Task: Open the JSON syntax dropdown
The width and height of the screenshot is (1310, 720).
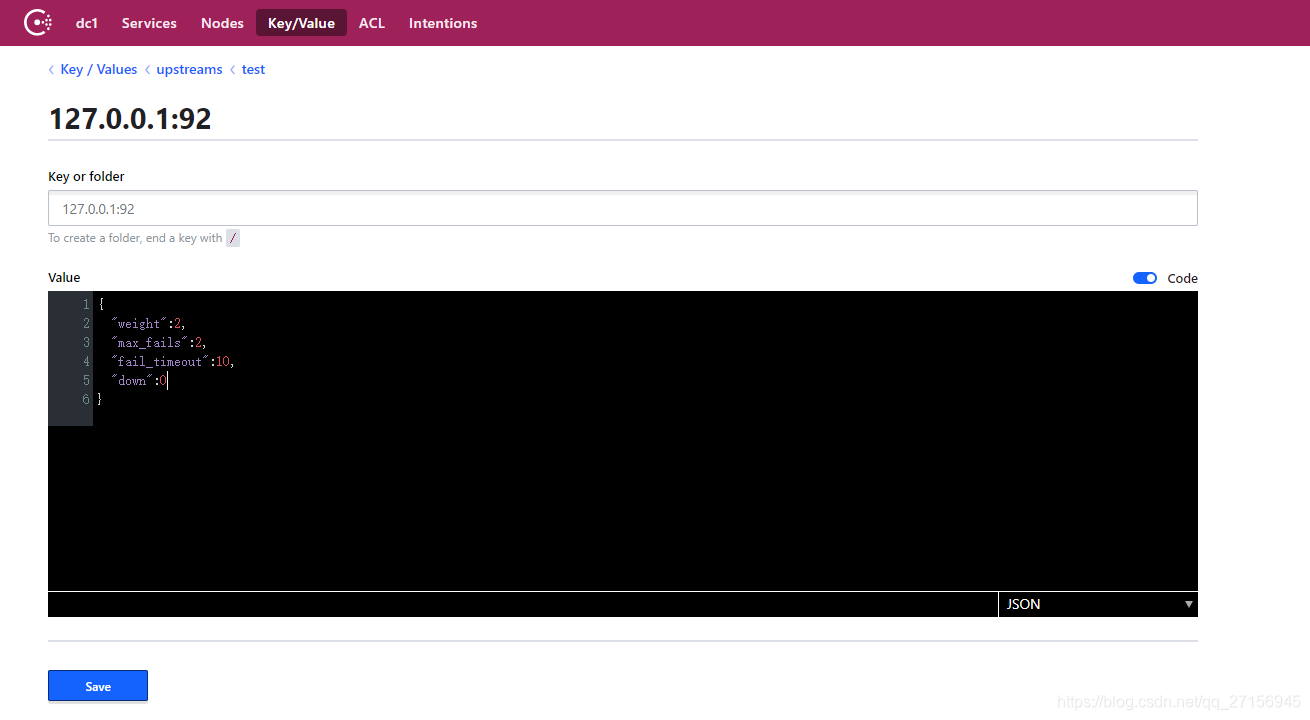Action: click(1097, 604)
